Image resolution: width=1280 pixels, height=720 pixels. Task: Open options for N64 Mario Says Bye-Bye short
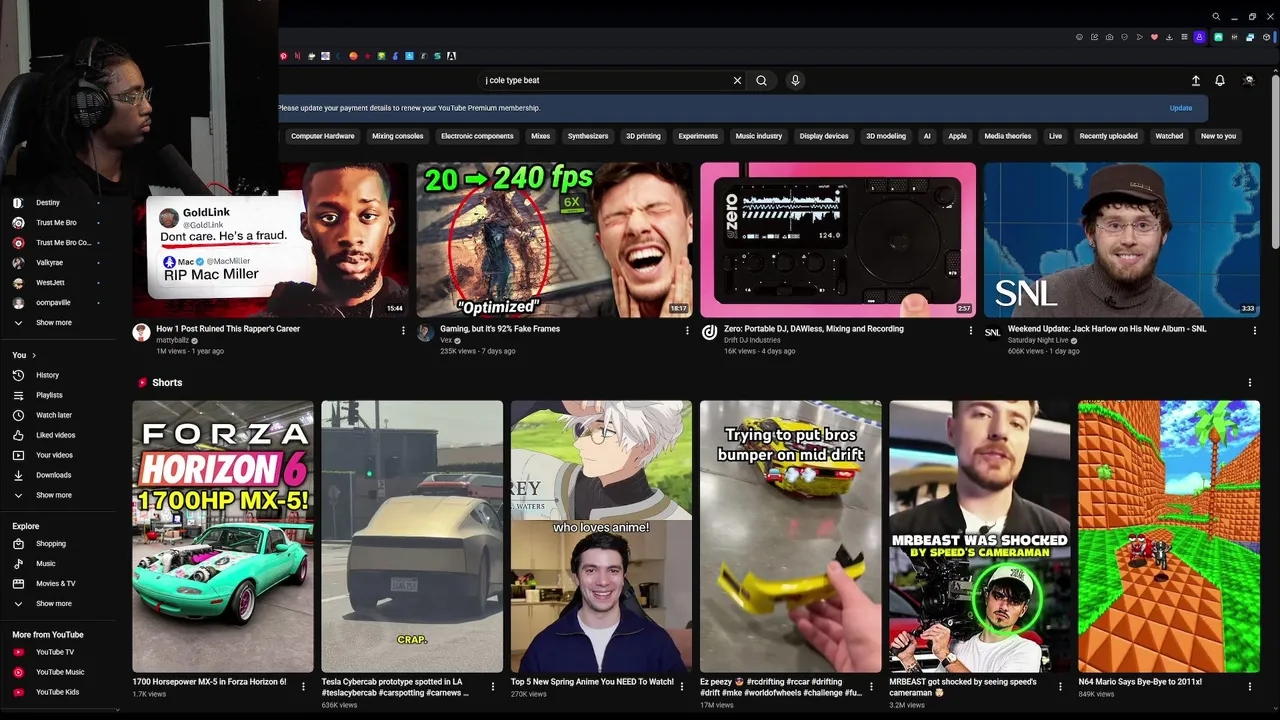[x=1249, y=687]
